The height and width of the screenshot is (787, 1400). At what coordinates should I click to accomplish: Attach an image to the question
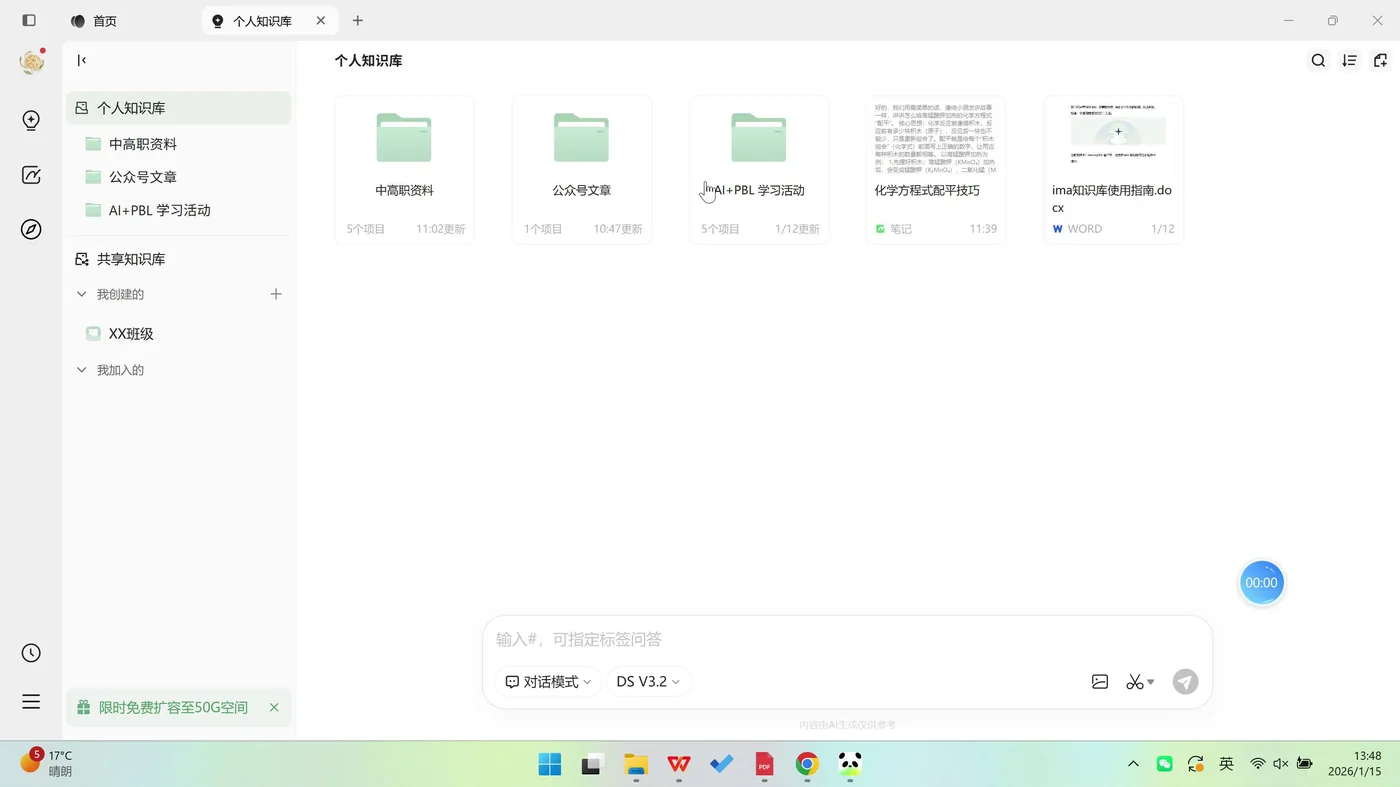point(1100,682)
